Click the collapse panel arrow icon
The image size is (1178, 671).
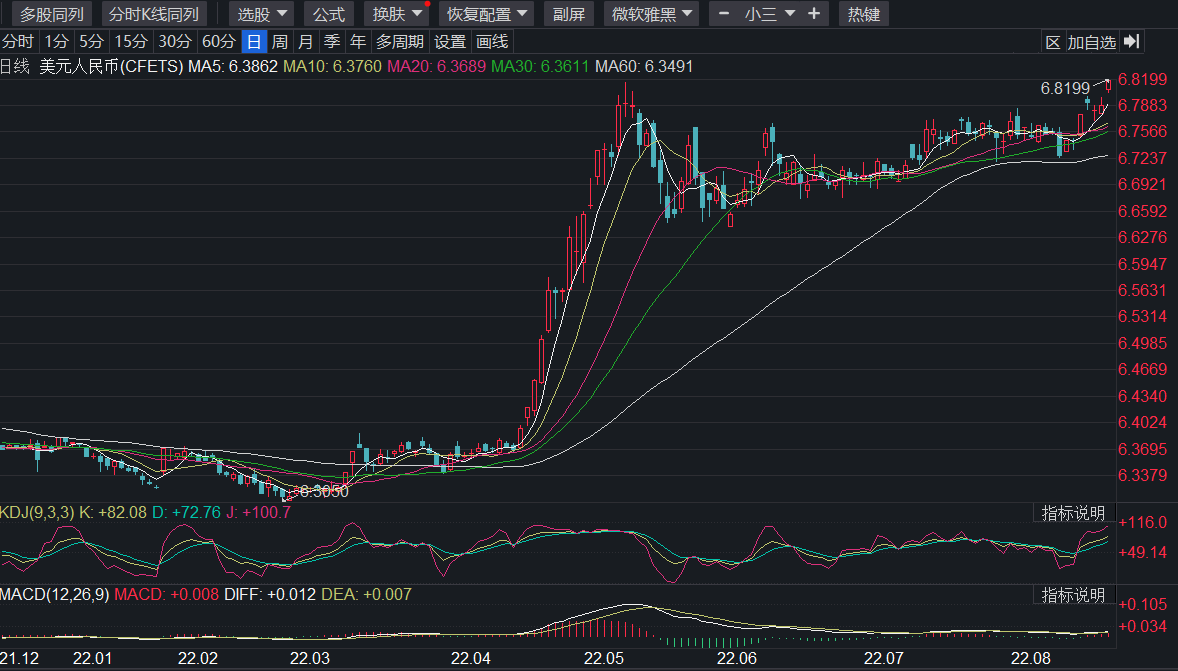click(1132, 42)
